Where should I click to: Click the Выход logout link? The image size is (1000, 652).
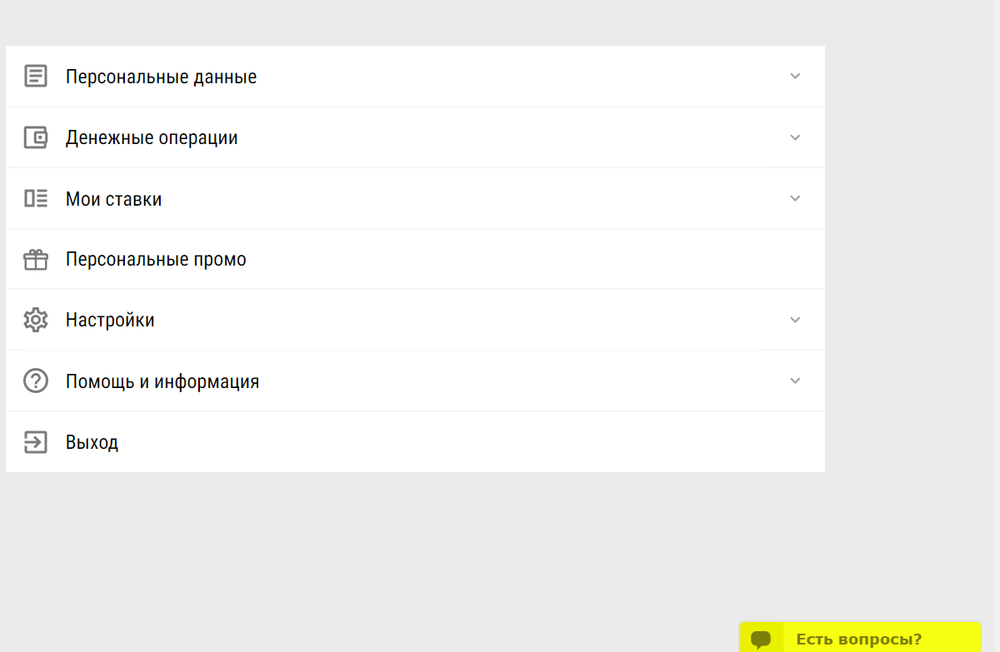92,442
